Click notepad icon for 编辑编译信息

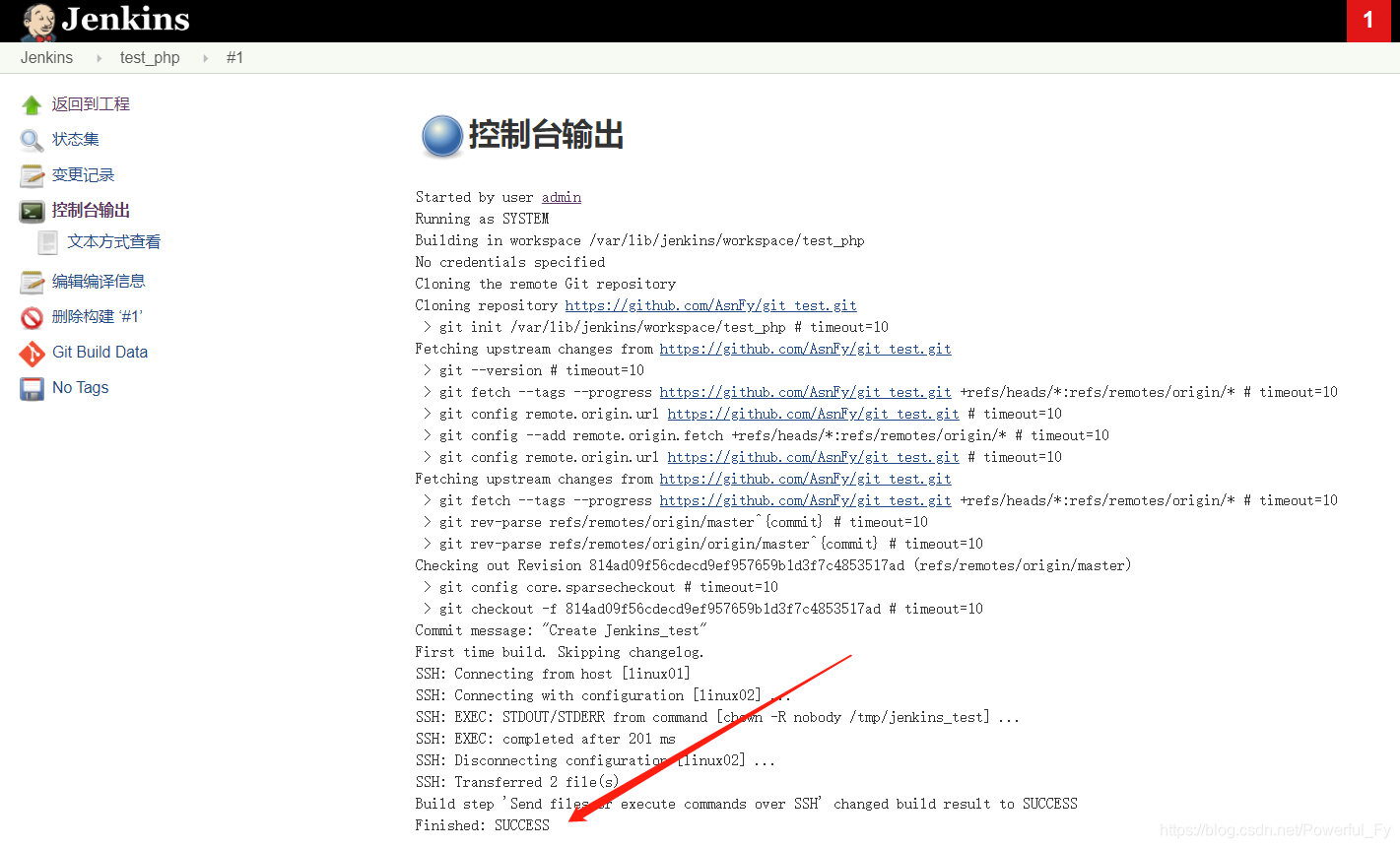click(32, 282)
